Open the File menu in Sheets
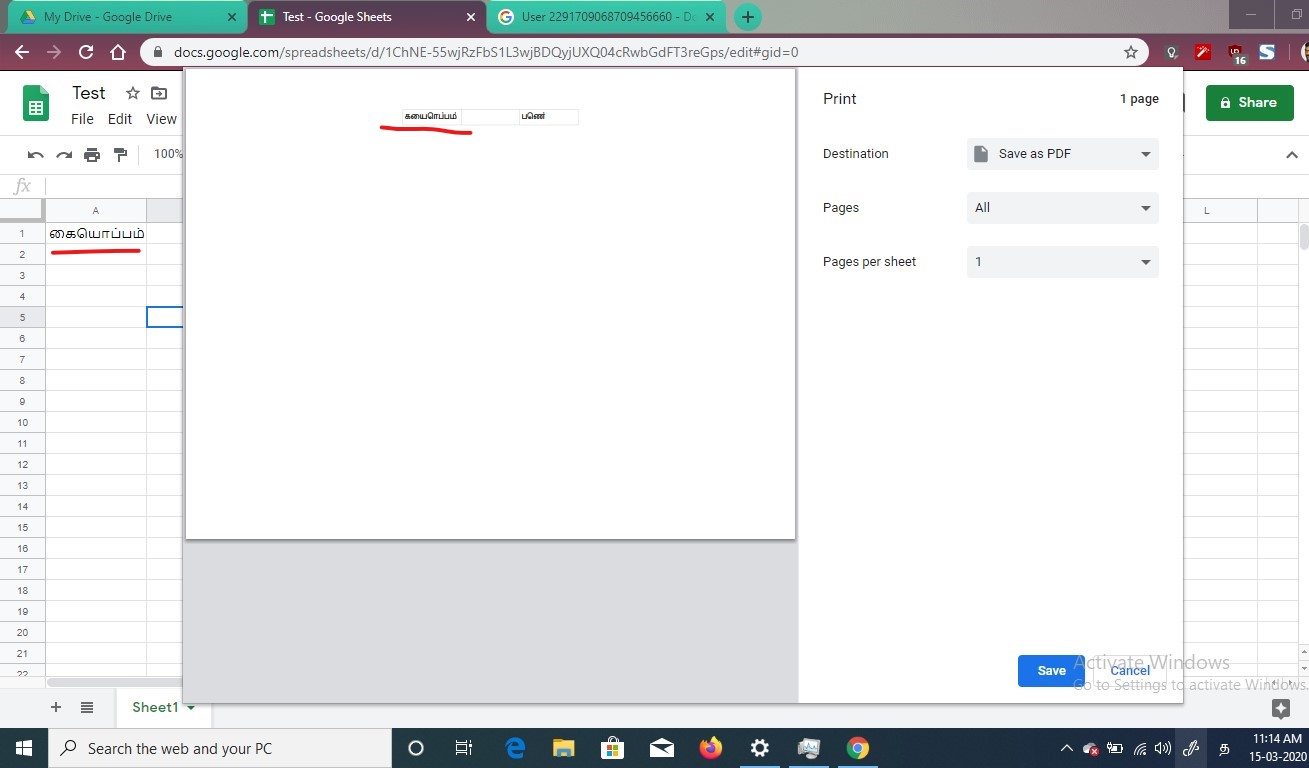The height and width of the screenshot is (768, 1309). (x=82, y=119)
